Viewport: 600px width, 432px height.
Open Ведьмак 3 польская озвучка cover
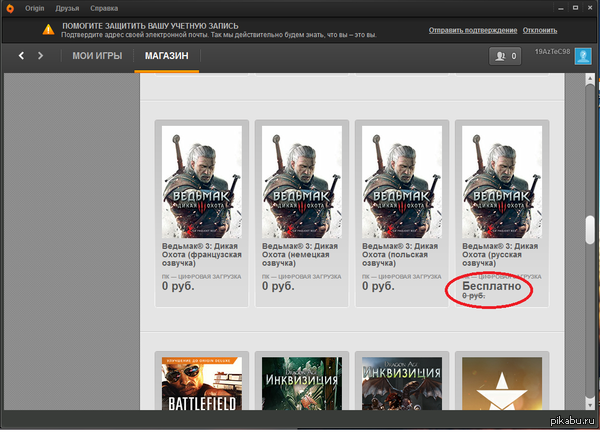point(402,182)
